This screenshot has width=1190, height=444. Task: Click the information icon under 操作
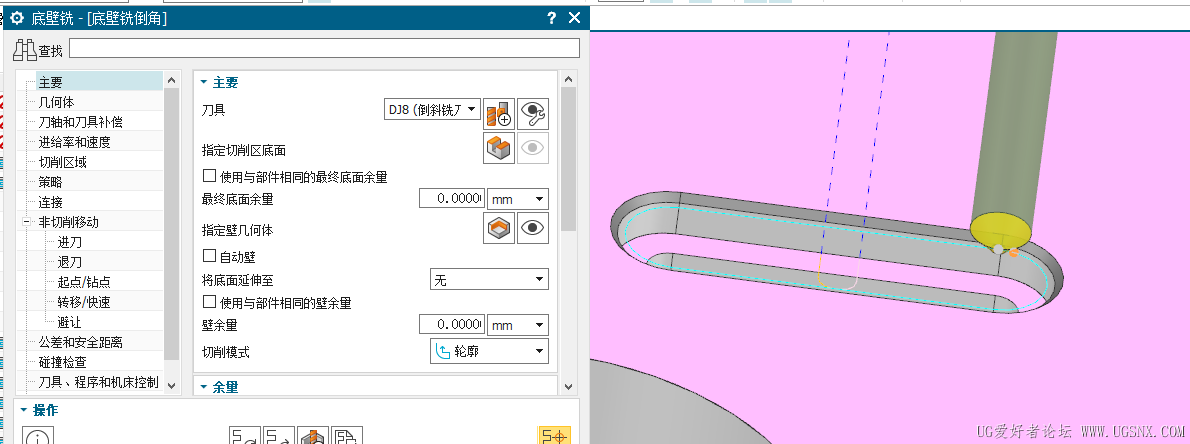38,436
